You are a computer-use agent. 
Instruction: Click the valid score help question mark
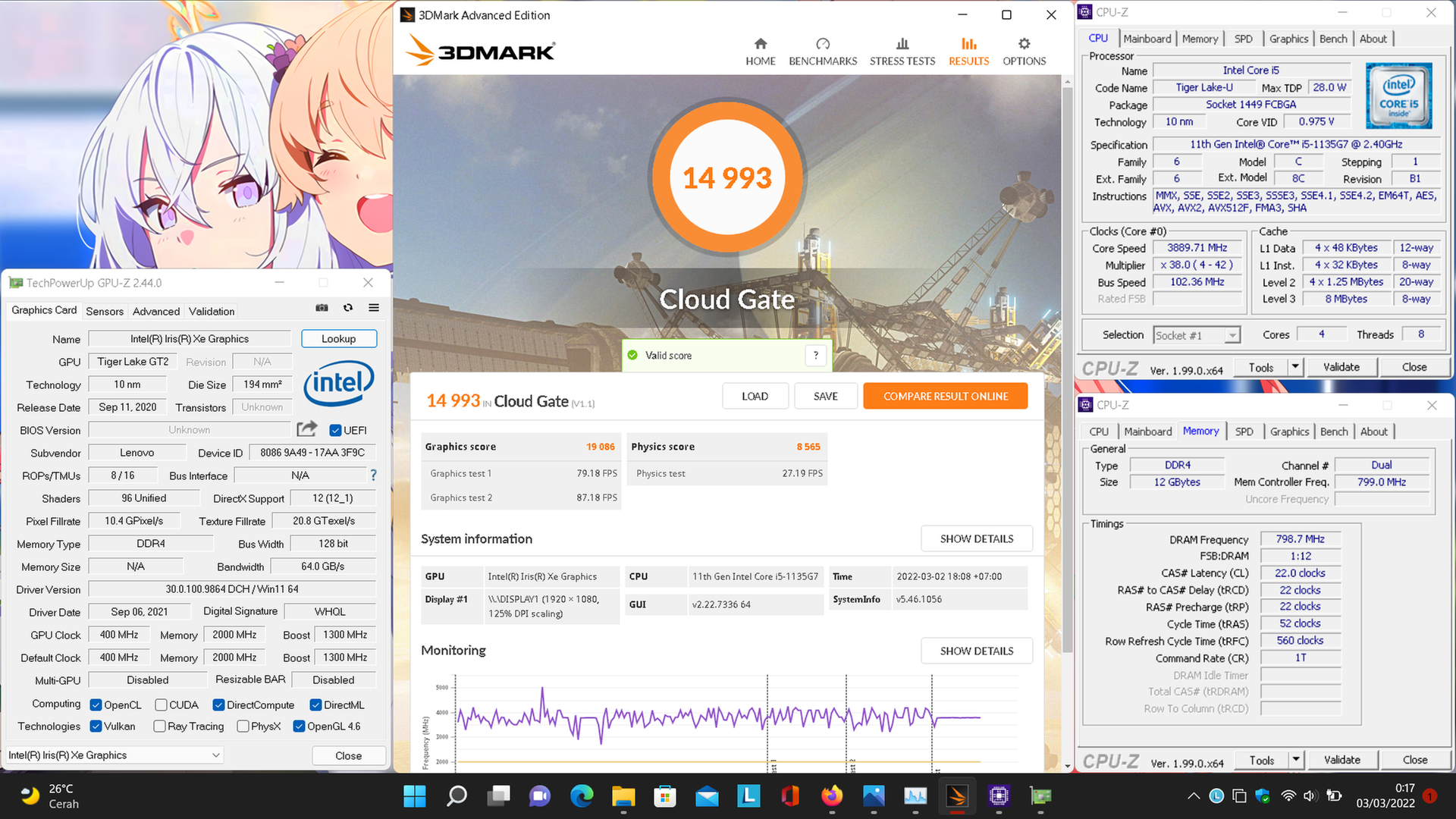coord(816,355)
